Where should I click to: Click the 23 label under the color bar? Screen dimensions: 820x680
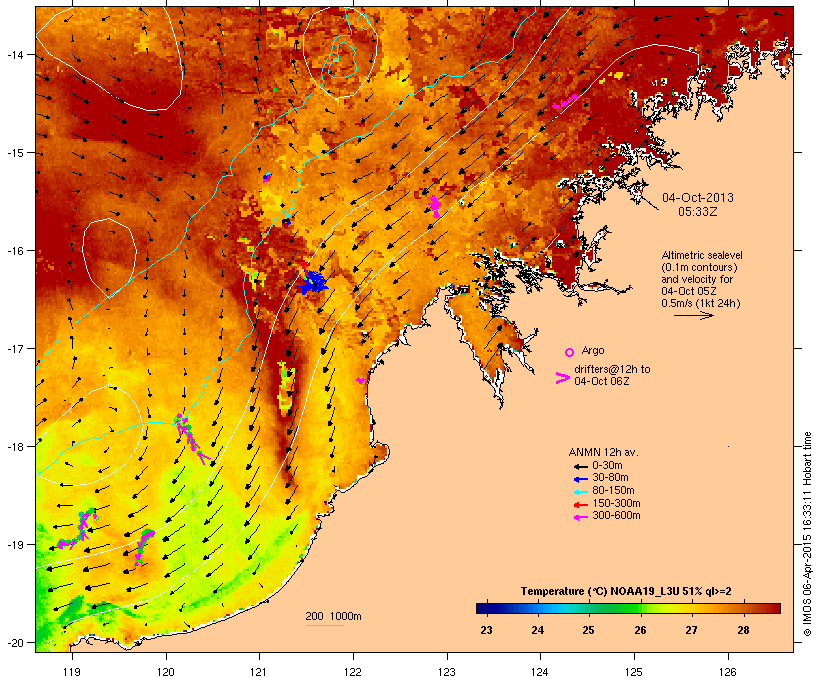click(486, 630)
